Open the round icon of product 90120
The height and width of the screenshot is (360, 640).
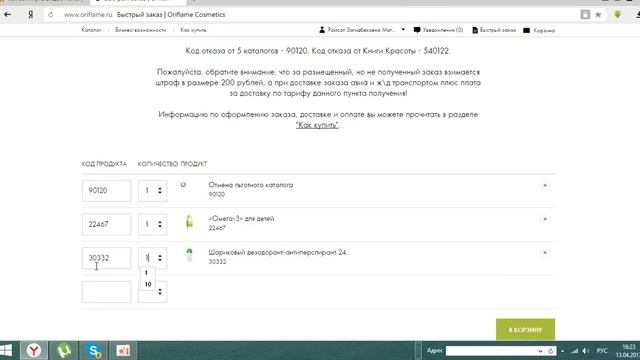tap(183, 185)
